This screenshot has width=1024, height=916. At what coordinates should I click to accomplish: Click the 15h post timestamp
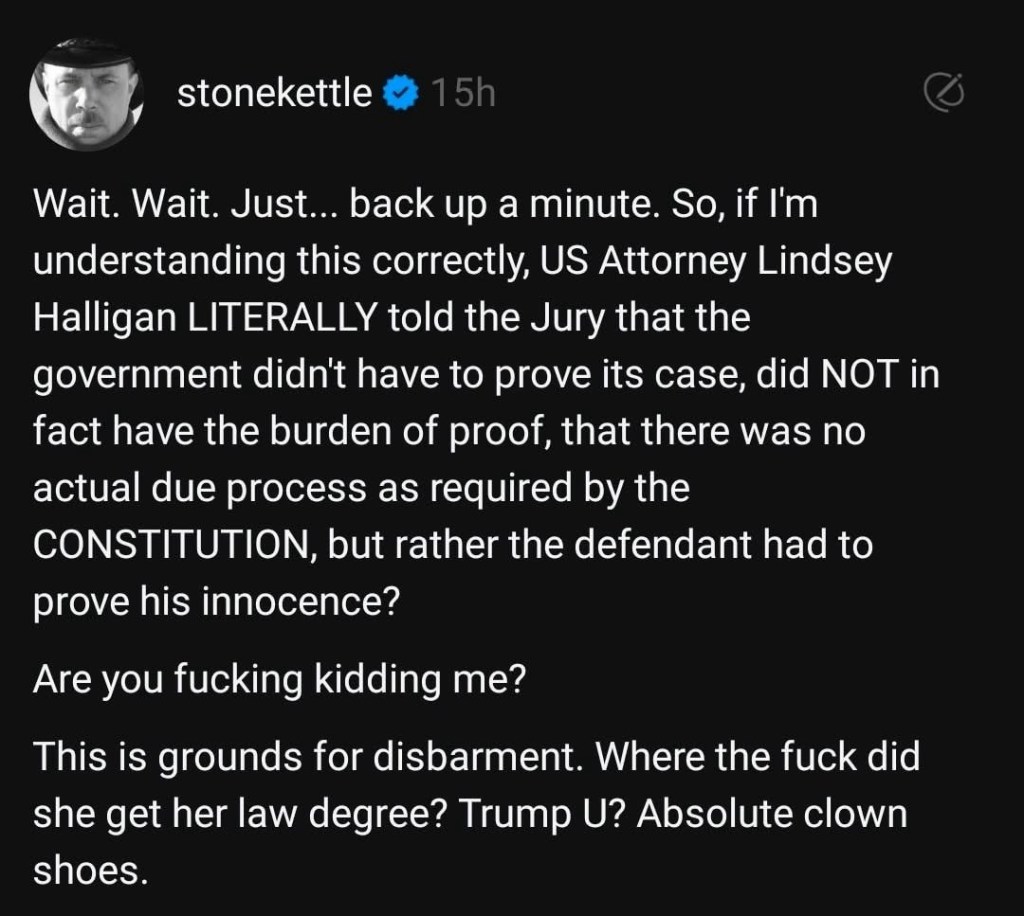click(463, 94)
